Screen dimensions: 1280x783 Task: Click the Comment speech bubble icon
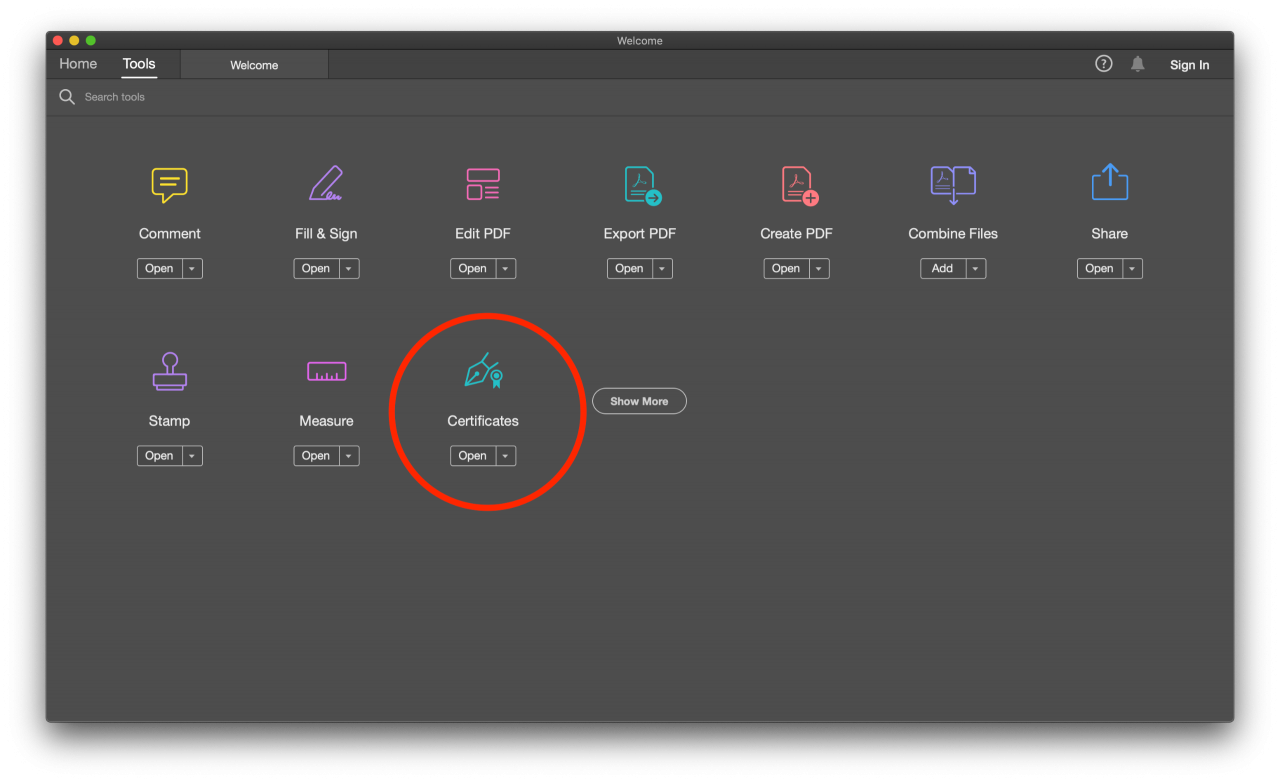(169, 185)
